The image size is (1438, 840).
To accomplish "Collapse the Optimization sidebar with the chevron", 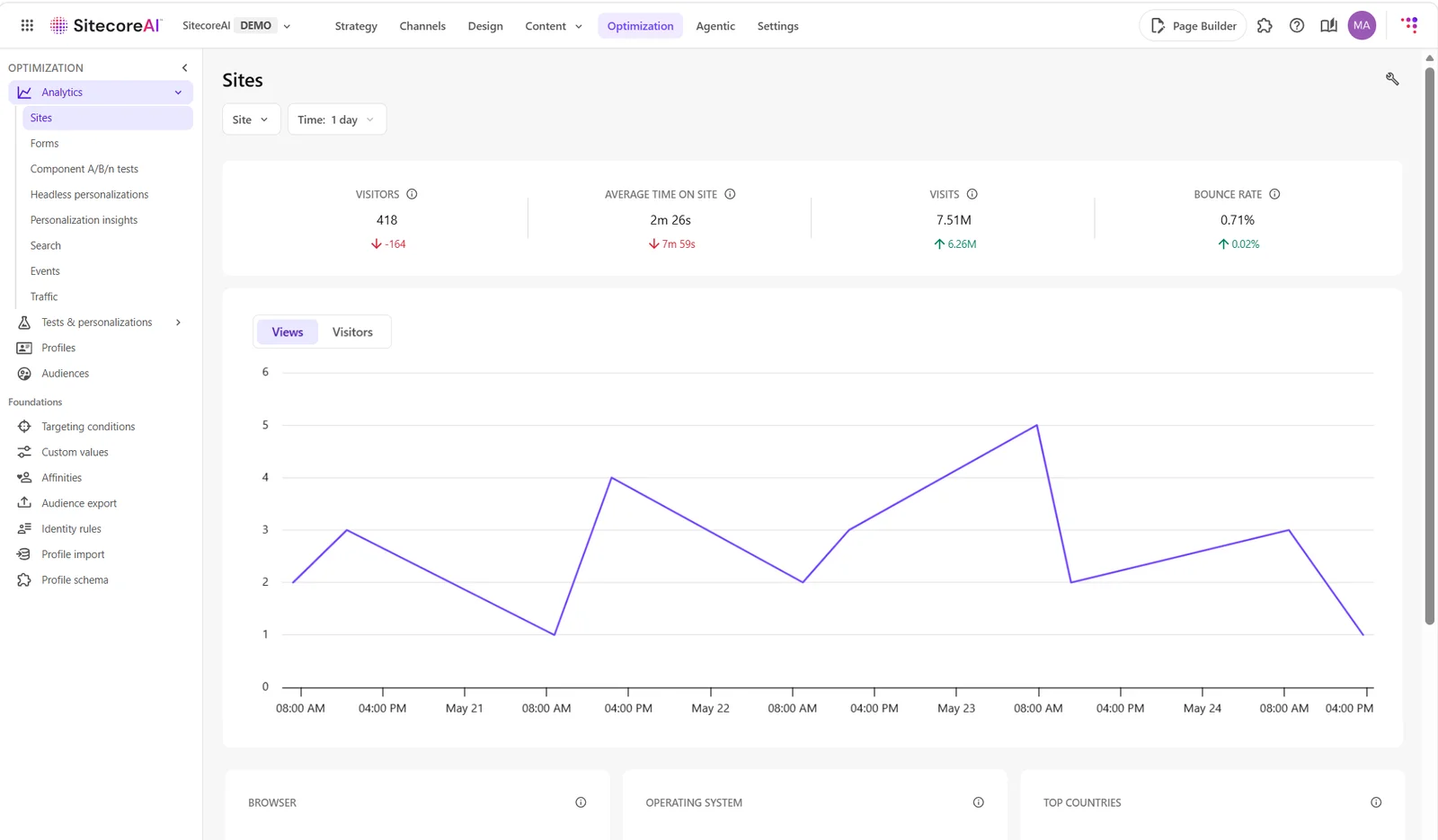I will point(185,67).
